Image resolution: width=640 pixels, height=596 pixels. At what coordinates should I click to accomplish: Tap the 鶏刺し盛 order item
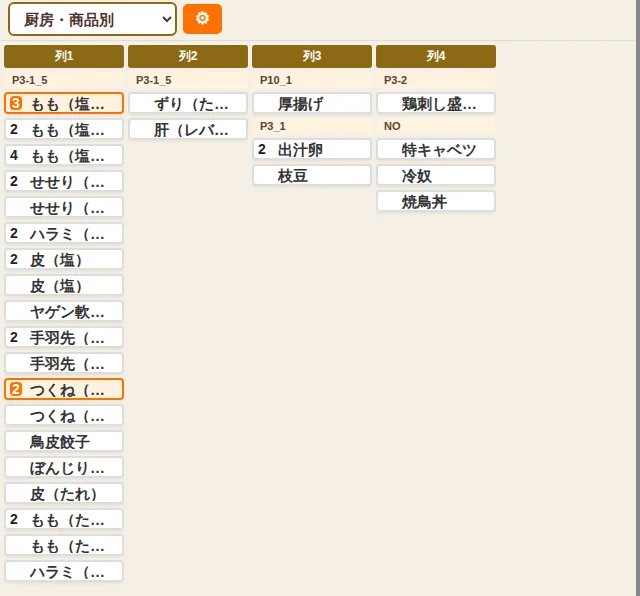[436, 103]
